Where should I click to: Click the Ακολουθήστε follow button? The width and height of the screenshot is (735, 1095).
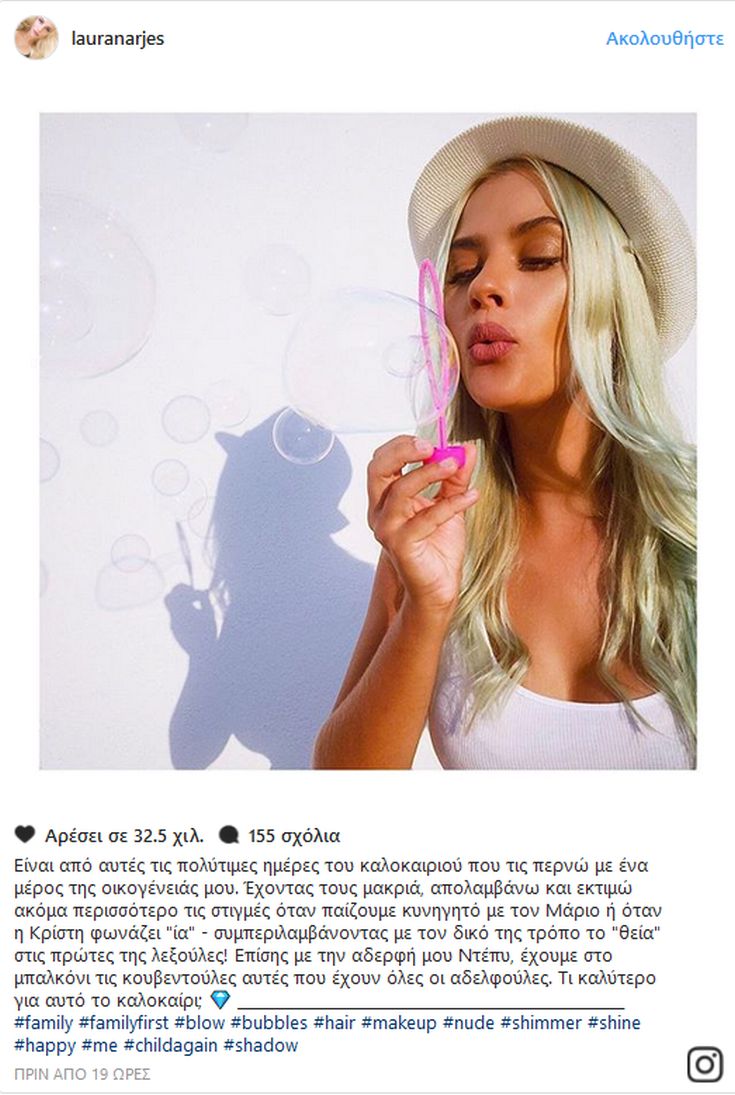pyautogui.click(x=664, y=38)
